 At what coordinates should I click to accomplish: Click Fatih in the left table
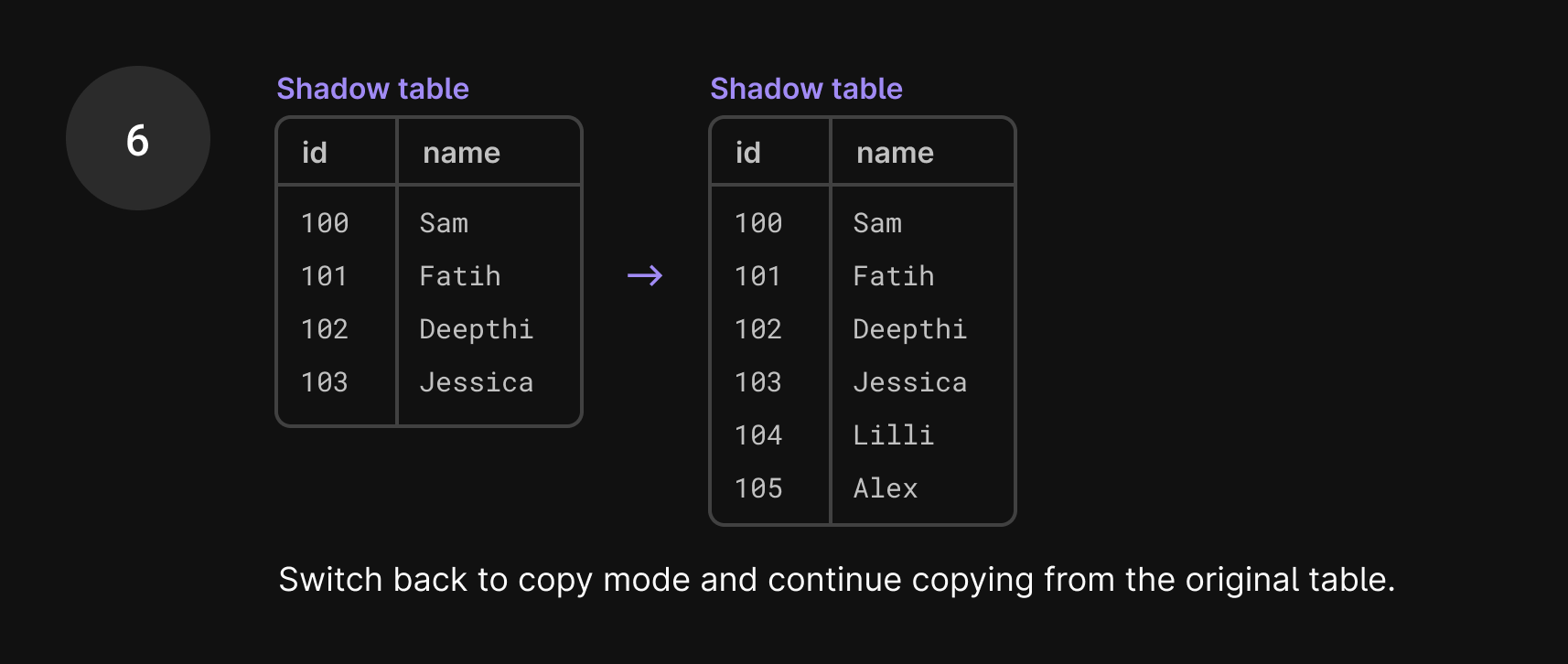[x=459, y=275]
